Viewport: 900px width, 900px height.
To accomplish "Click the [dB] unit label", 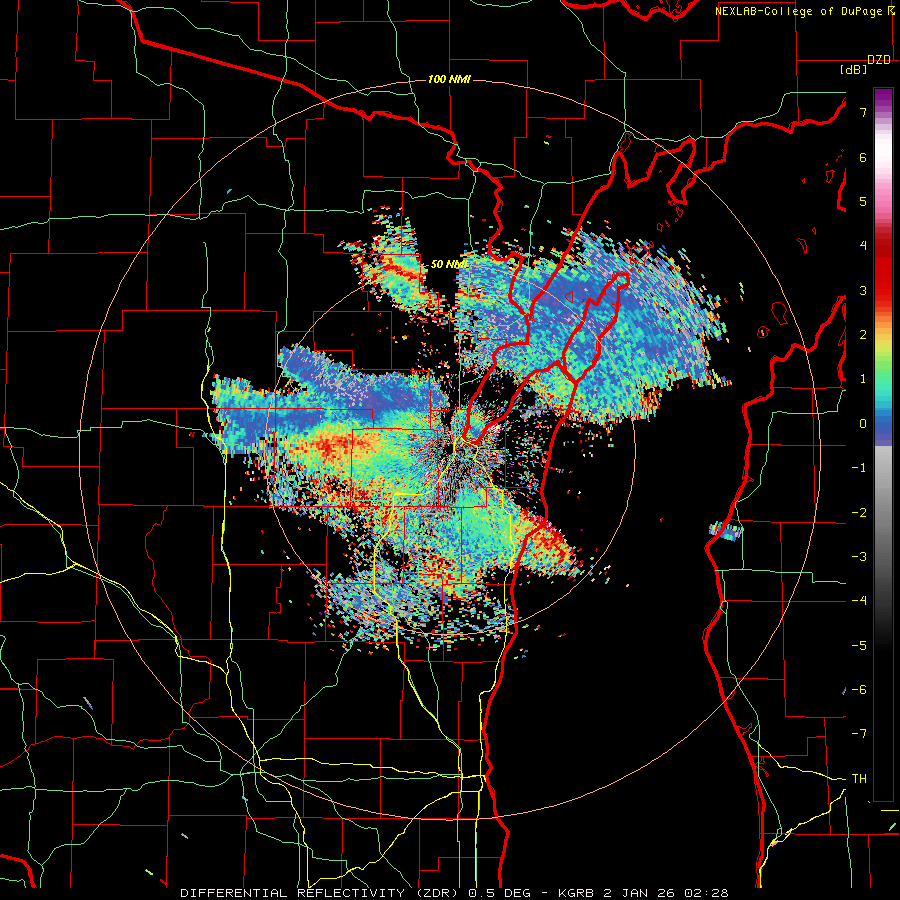I will coord(853,70).
